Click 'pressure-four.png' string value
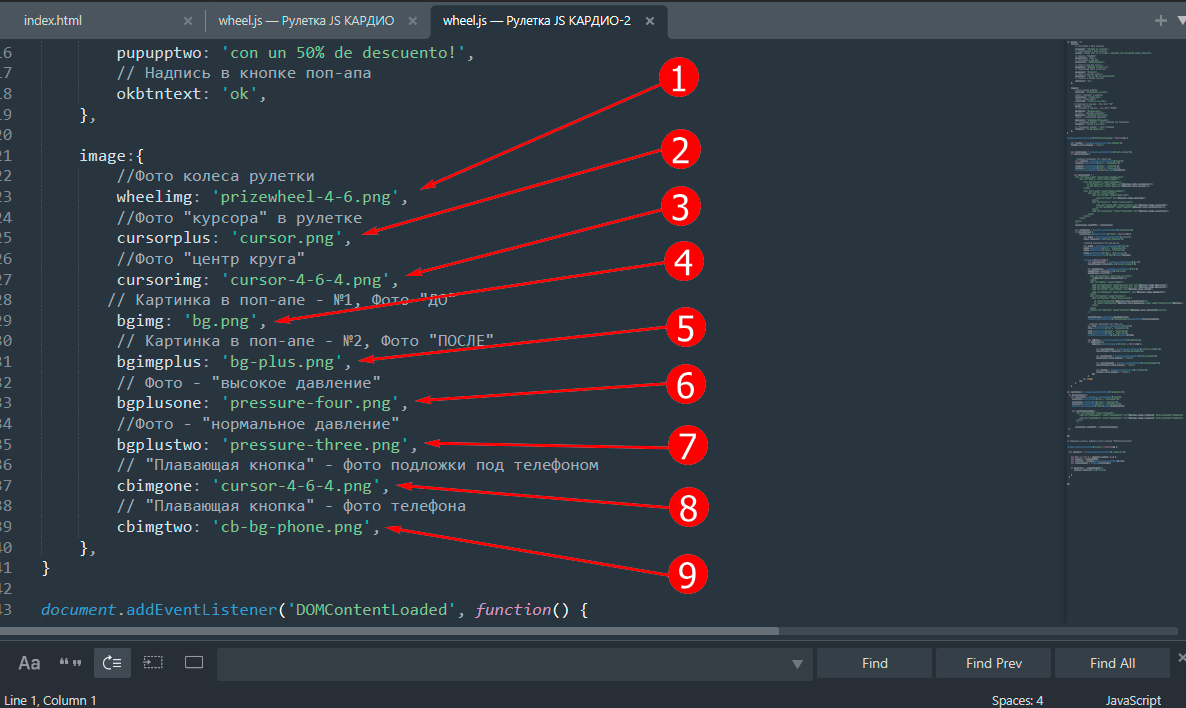 (x=311, y=403)
